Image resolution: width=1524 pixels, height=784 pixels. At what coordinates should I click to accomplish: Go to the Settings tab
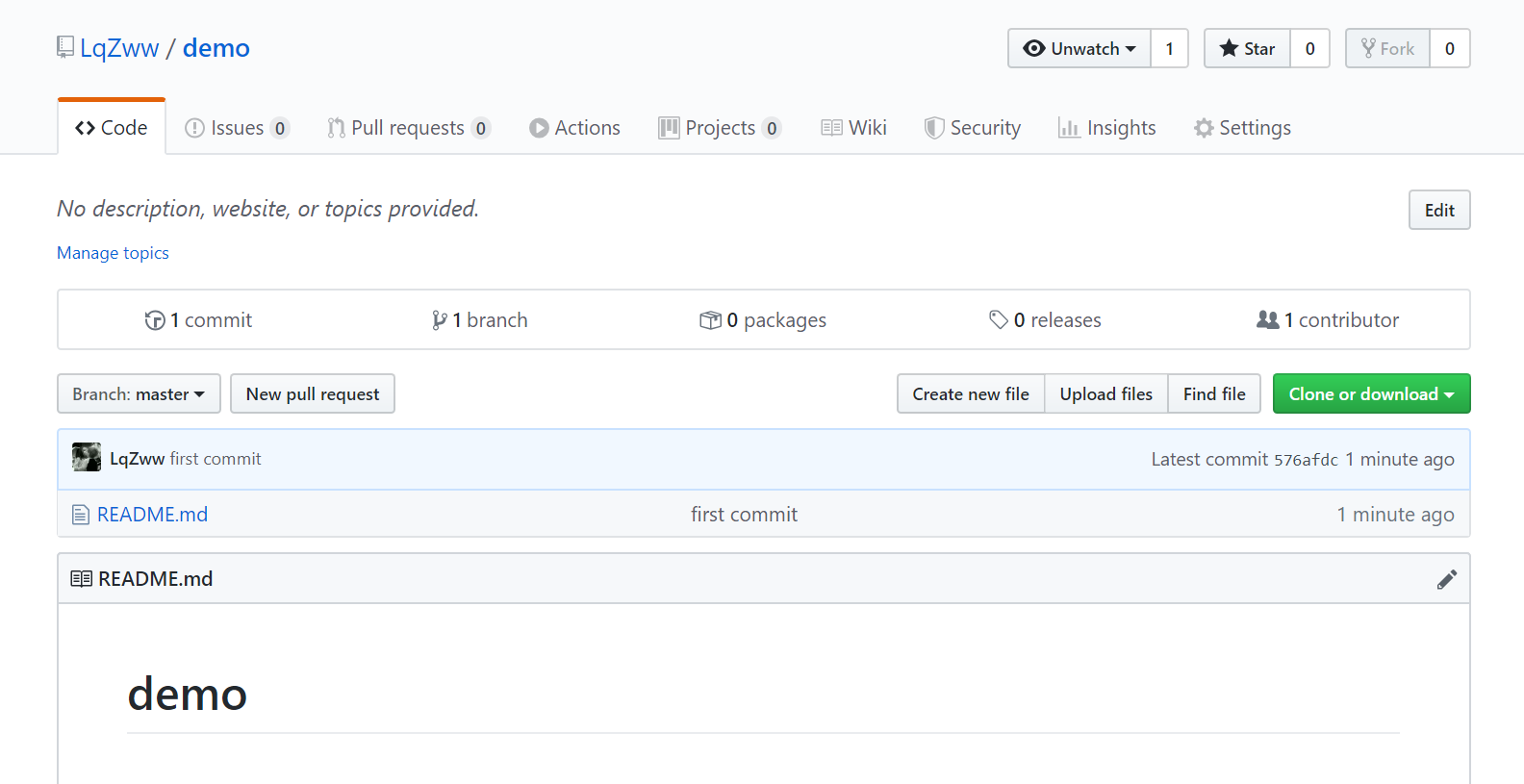tap(1242, 128)
